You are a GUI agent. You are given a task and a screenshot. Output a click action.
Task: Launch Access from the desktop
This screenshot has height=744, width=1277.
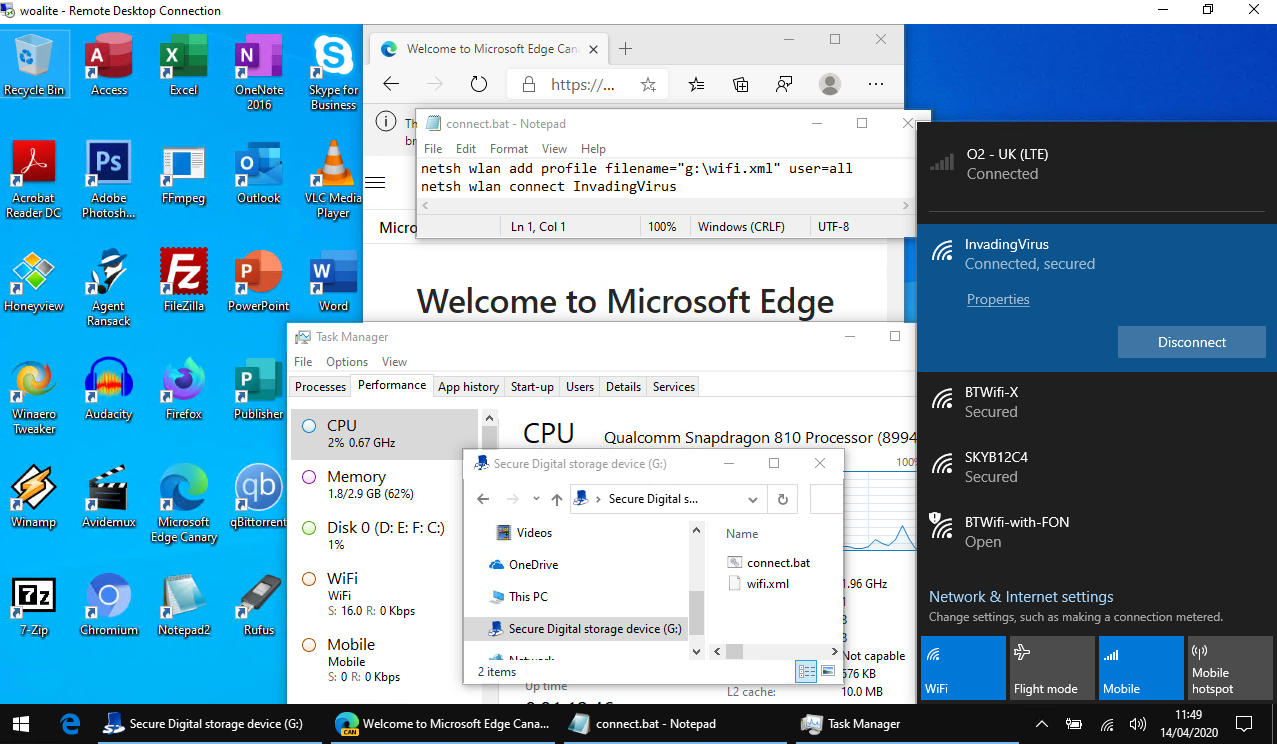pyautogui.click(x=109, y=64)
